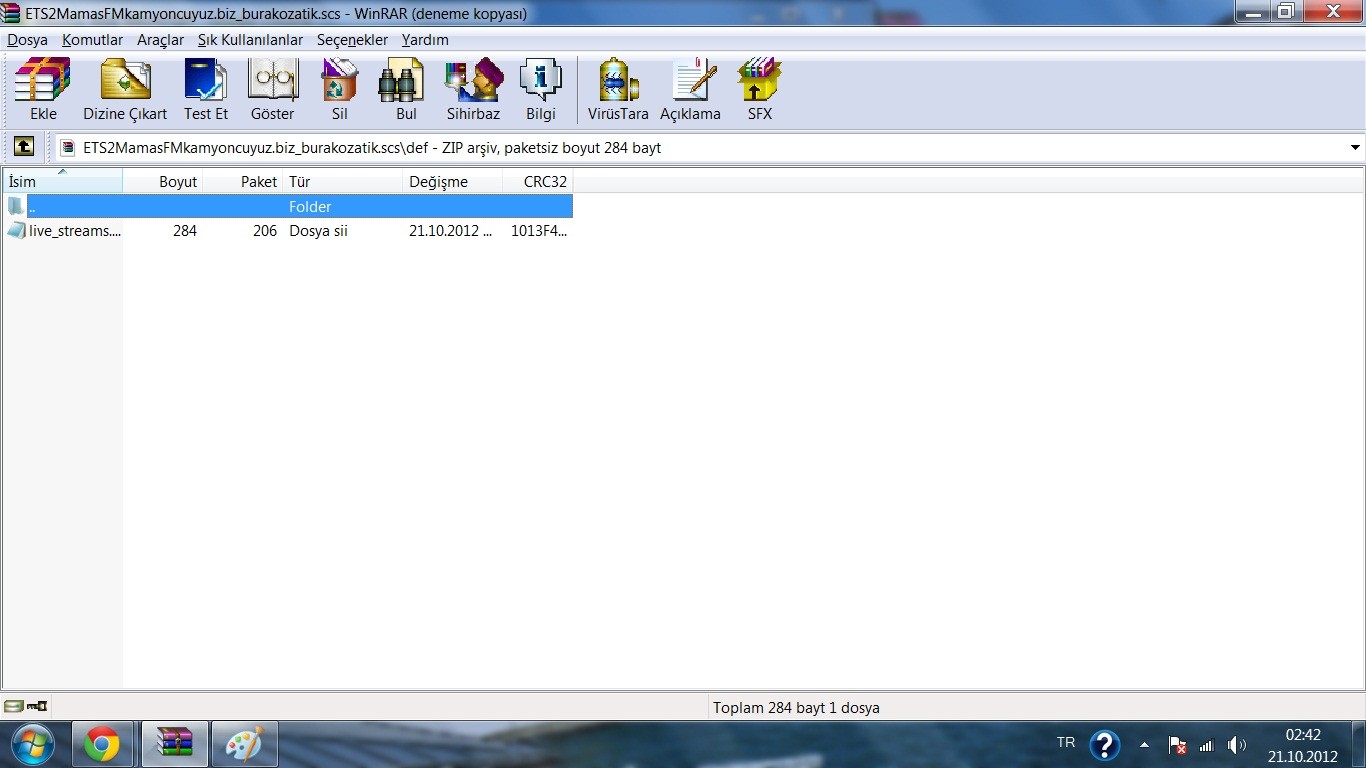This screenshot has height=768, width=1366.
Task: Click the Folder type cell
Action: 310,206
